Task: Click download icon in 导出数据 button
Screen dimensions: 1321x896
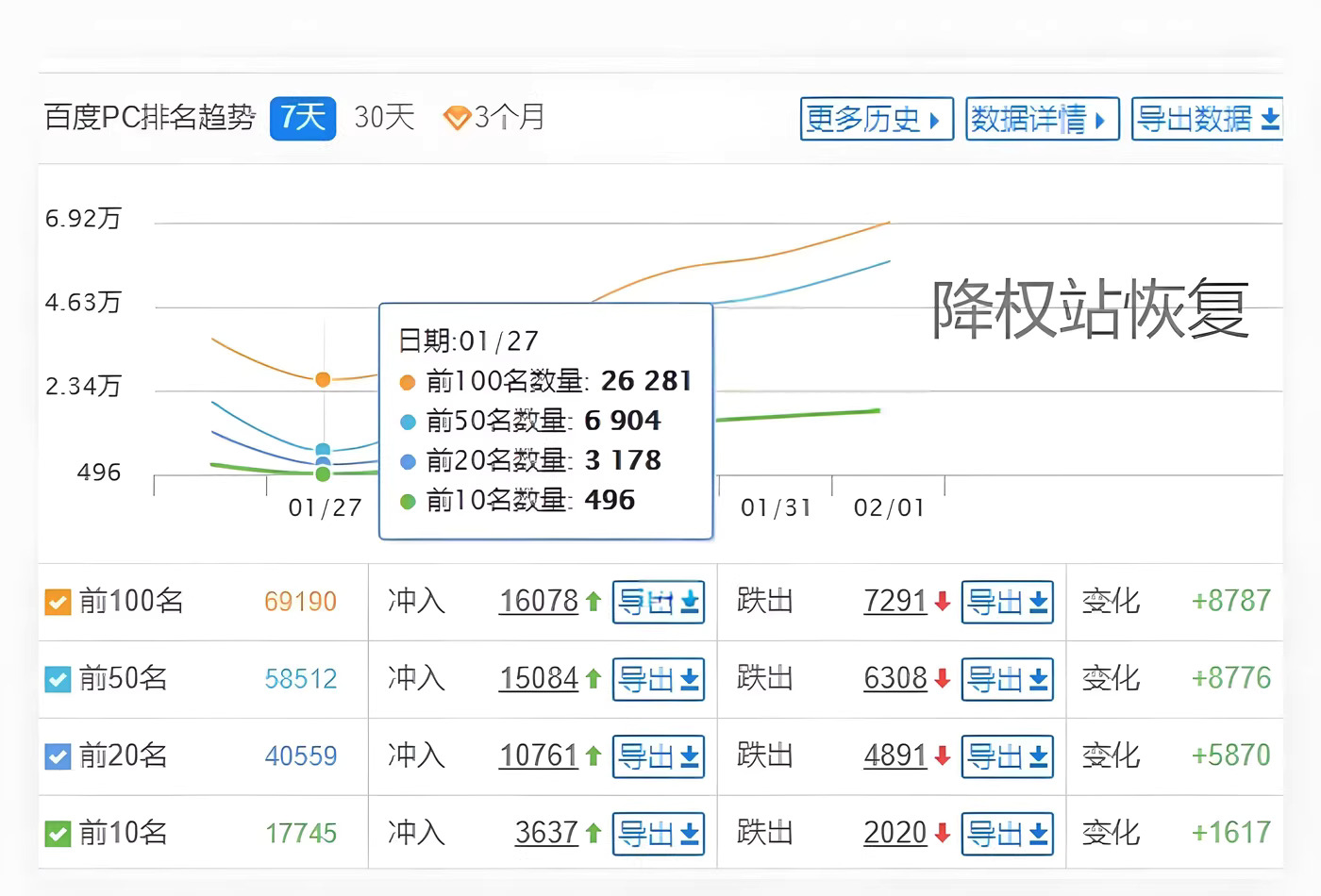Action: click(1270, 120)
